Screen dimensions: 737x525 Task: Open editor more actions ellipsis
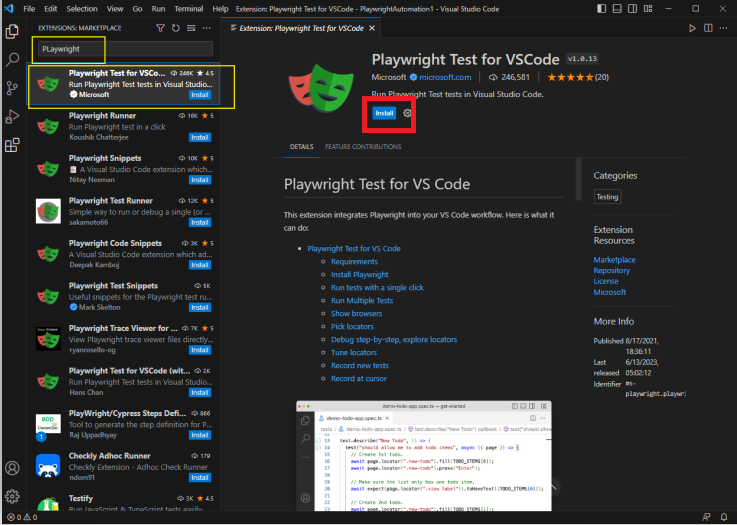click(724, 28)
